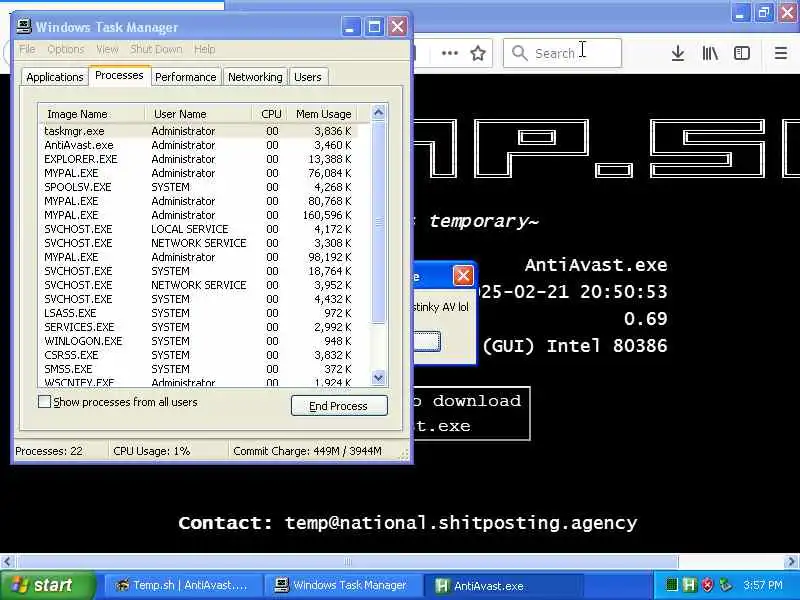Viewport: 800px width, 600px height.
Task: Select the Processes tab
Action: [119, 76]
